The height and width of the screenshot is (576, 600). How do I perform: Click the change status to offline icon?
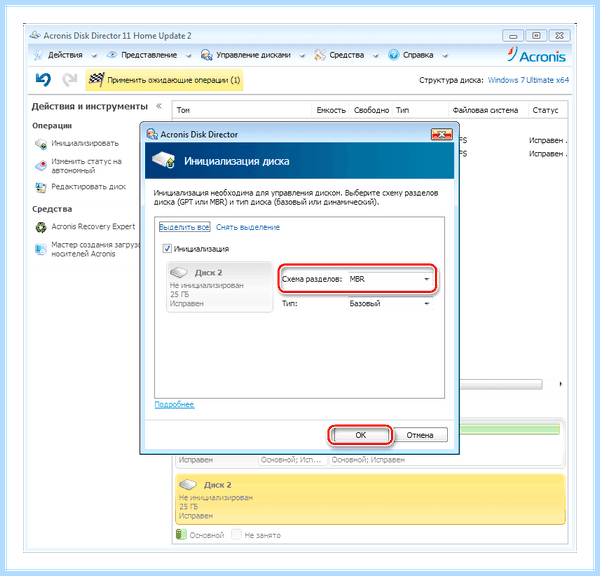point(41,166)
